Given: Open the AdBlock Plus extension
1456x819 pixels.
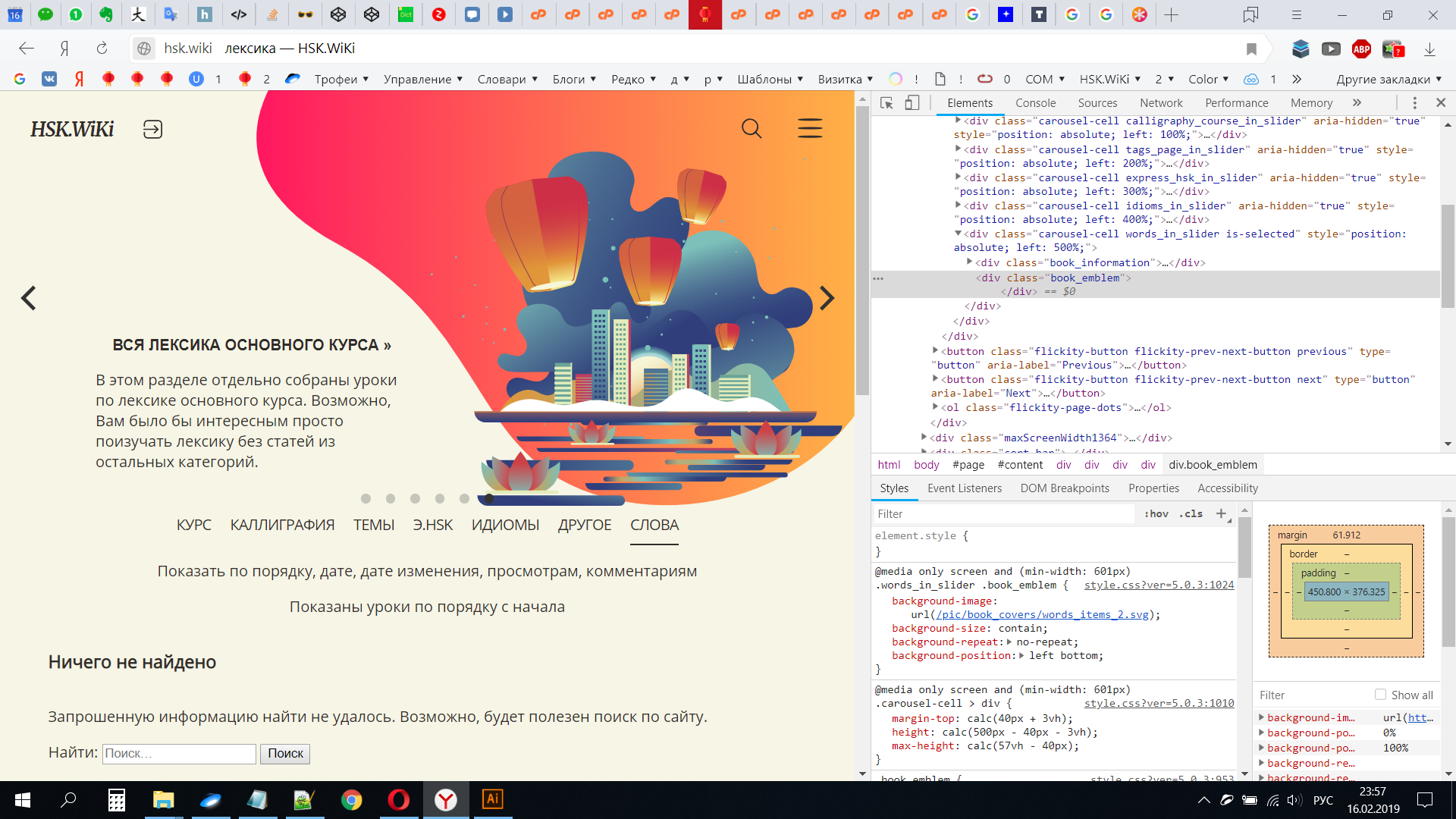Looking at the screenshot, I should [x=1361, y=49].
